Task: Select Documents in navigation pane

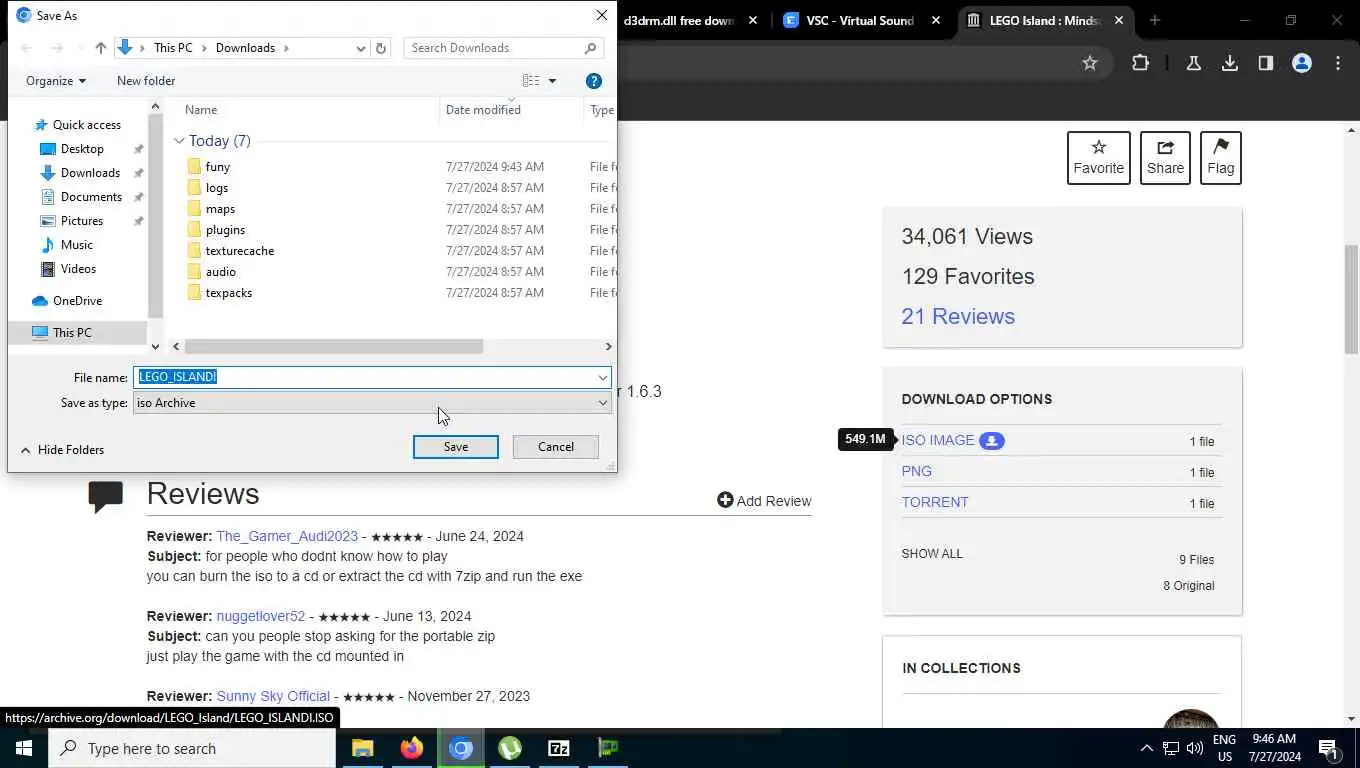Action: (x=91, y=197)
